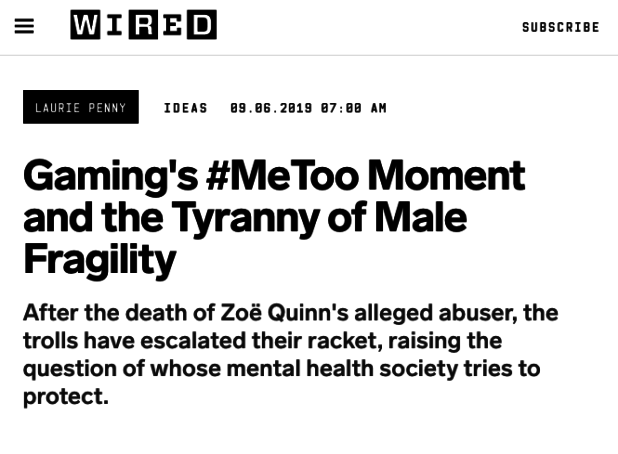Image resolution: width=618 pixels, height=454 pixels.
Task: Click the "D" letter in the WIRED logo
Action: pyautogui.click(x=202, y=26)
